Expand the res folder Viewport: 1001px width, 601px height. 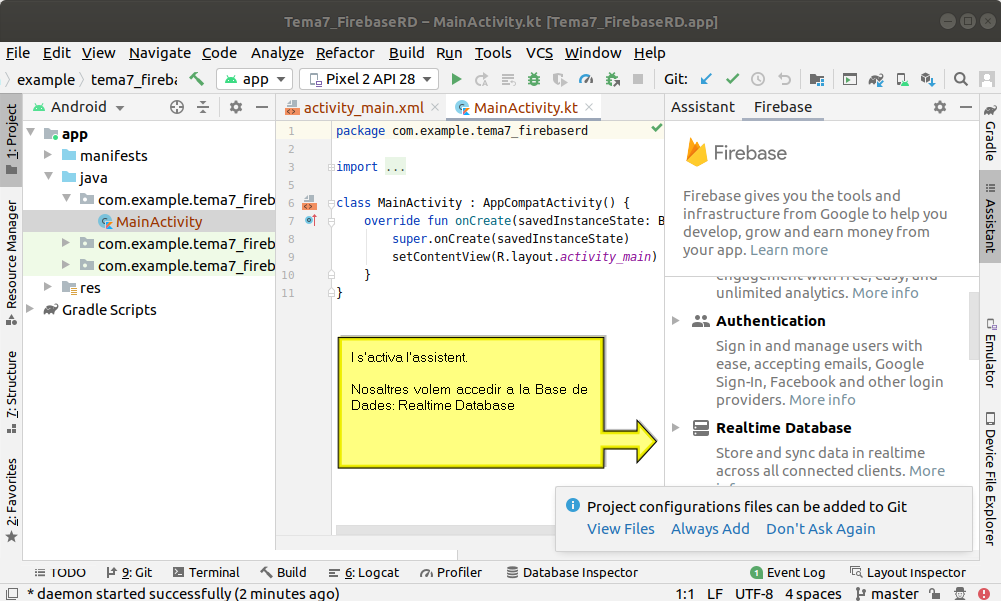pos(48,286)
